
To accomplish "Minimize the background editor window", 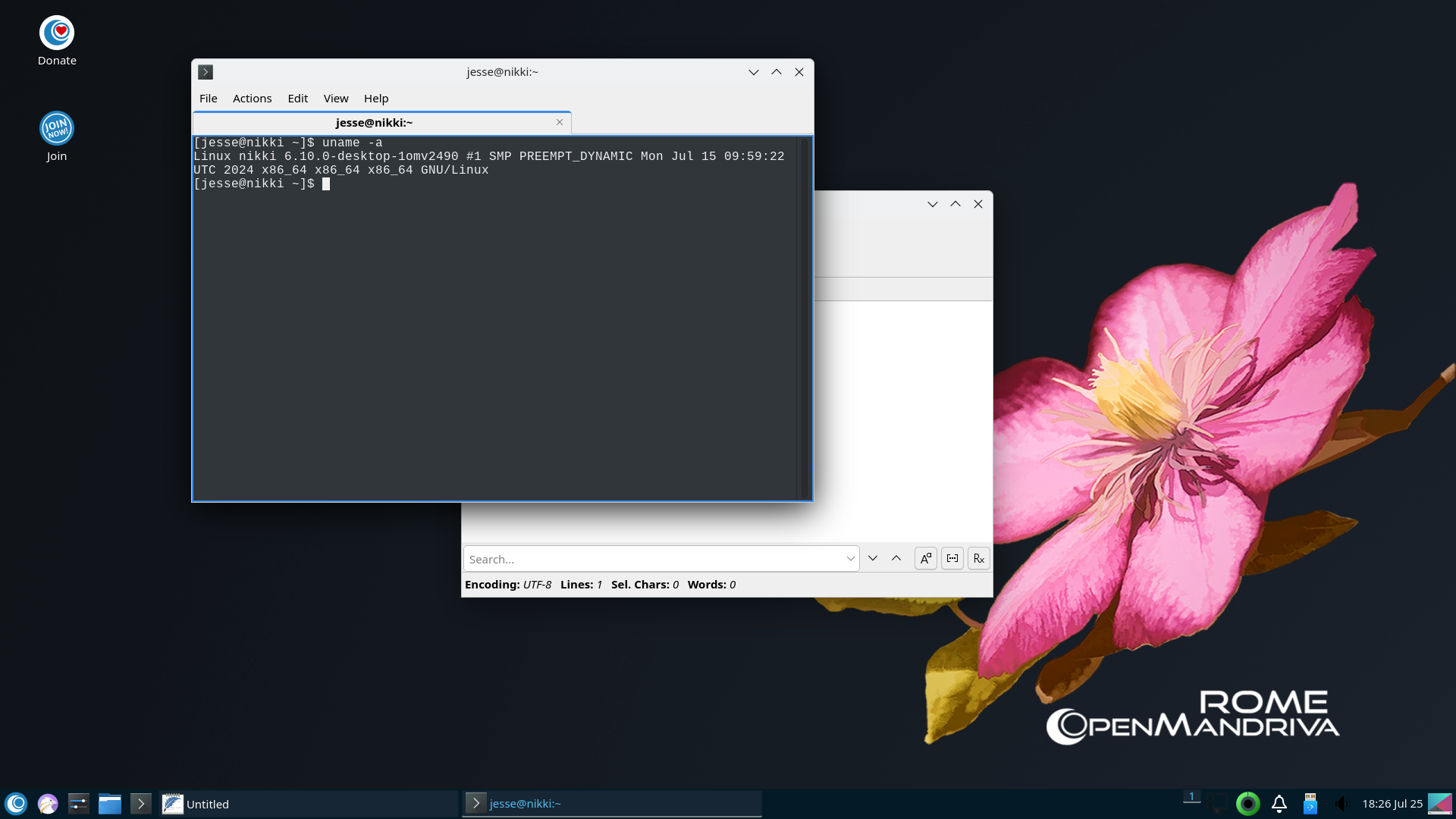I will tap(933, 204).
